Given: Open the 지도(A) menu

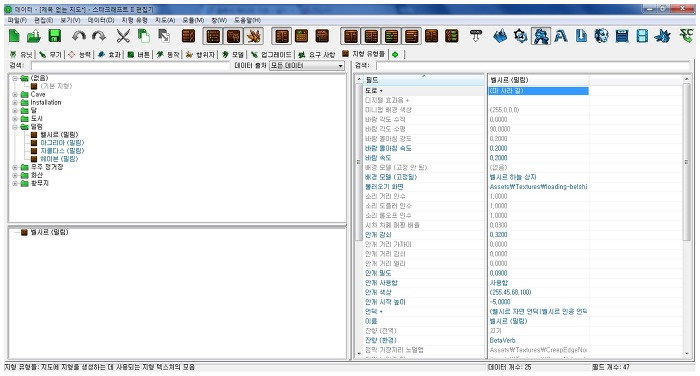Looking at the screenshot, I should click(x=165, y=20).
